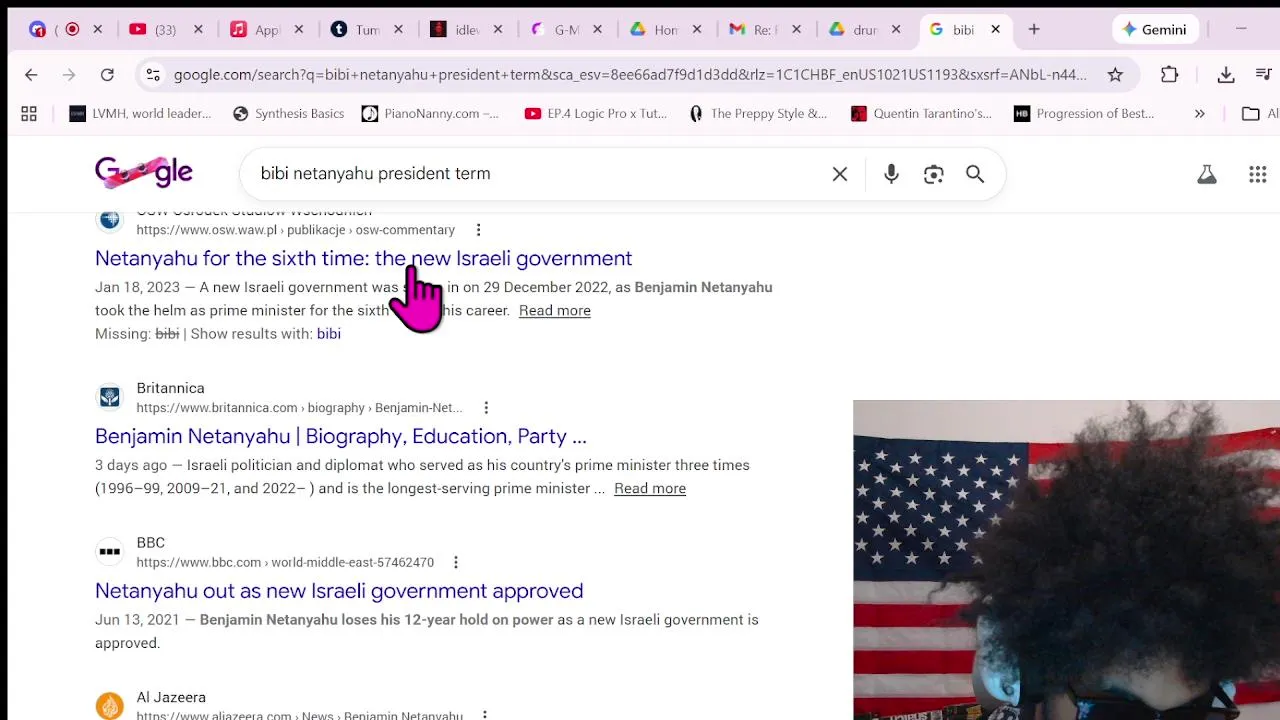Open the PianoNanny.com bookmark
This screenshot has height=720, width=1280.
[x=430, y=114]
